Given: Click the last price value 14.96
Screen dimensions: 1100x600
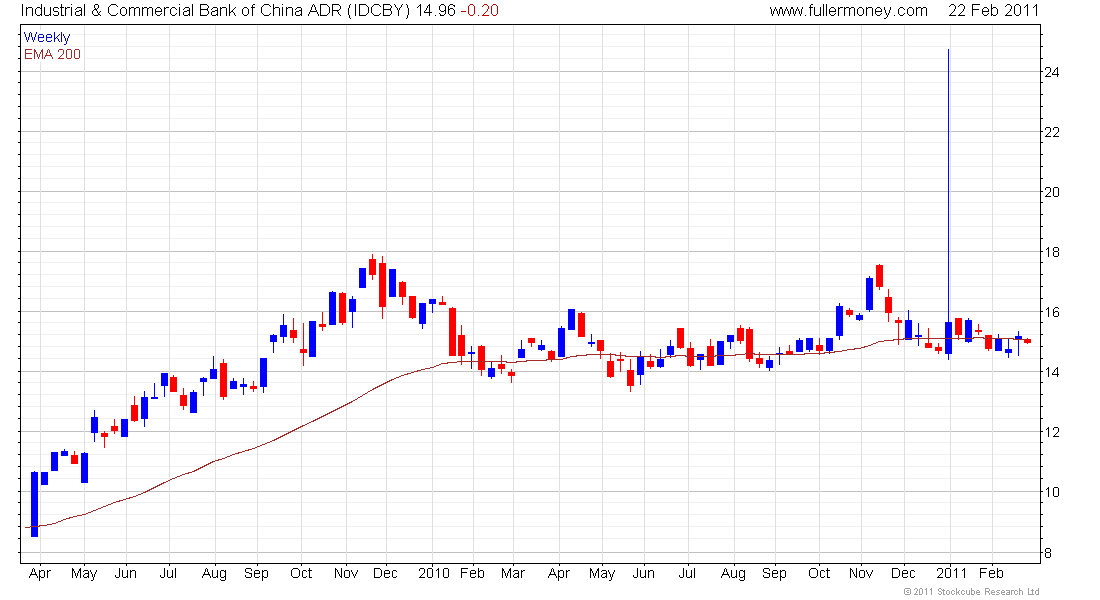Looking at the screenshot, I should 435,11.
